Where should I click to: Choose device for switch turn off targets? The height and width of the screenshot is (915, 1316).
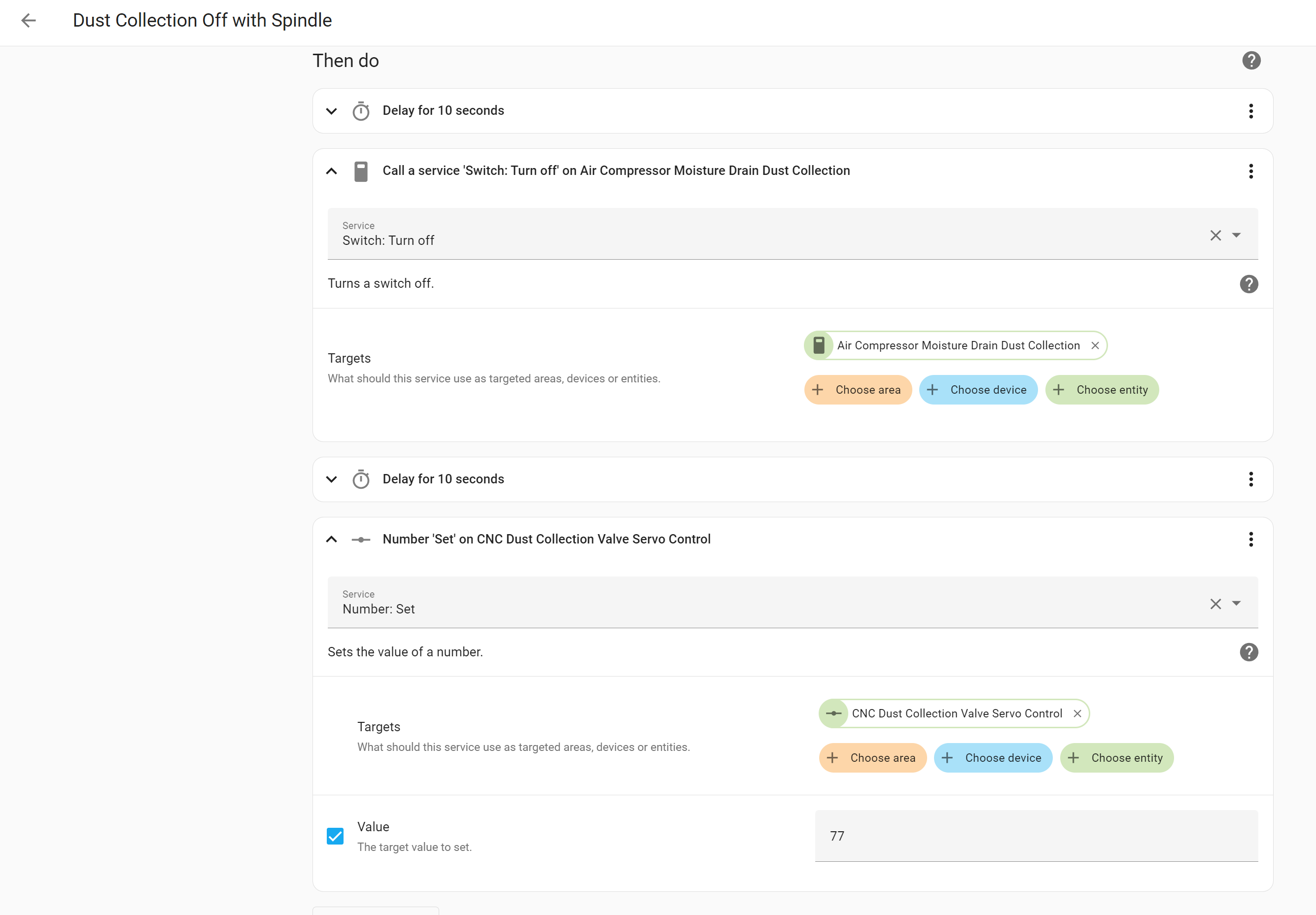978,390
